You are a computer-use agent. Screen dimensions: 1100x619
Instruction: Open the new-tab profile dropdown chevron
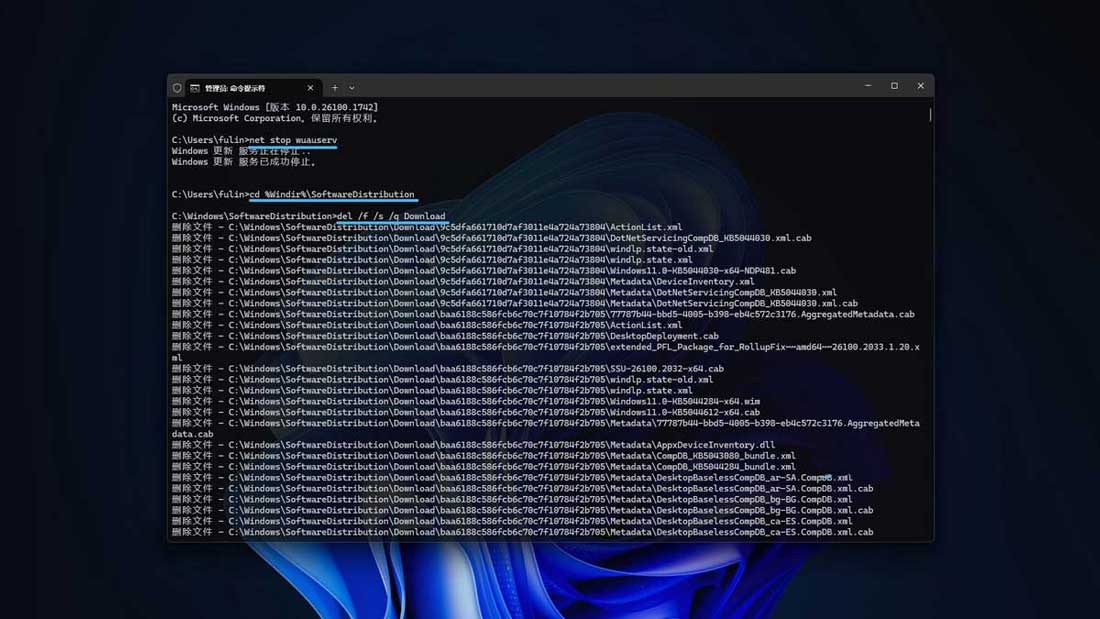(353, 86)
